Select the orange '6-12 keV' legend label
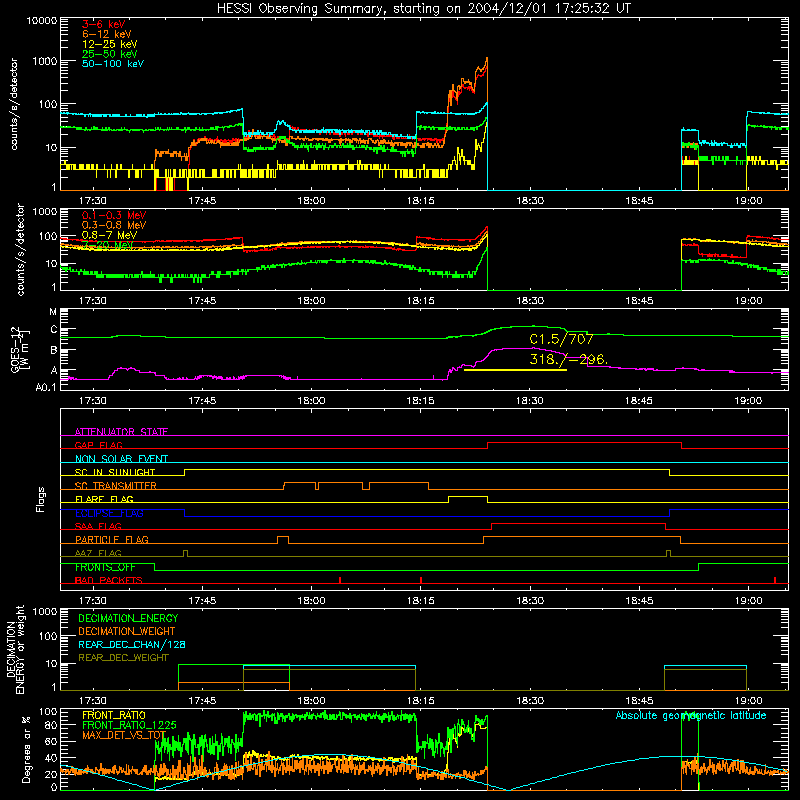 click(107, 34)
